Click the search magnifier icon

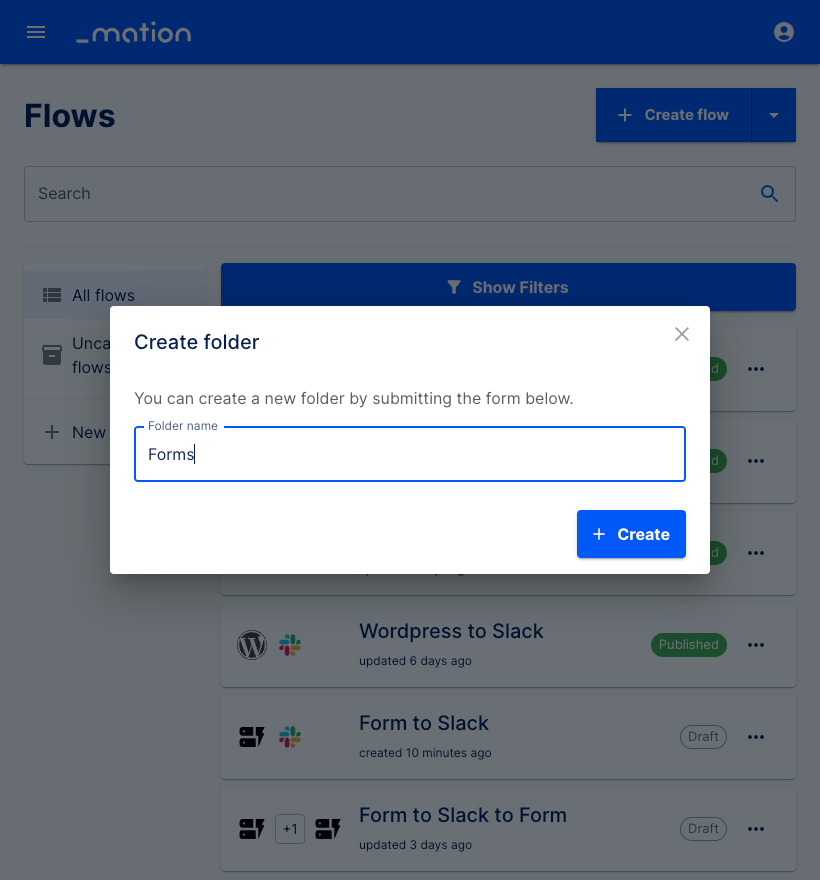[769, 193]
